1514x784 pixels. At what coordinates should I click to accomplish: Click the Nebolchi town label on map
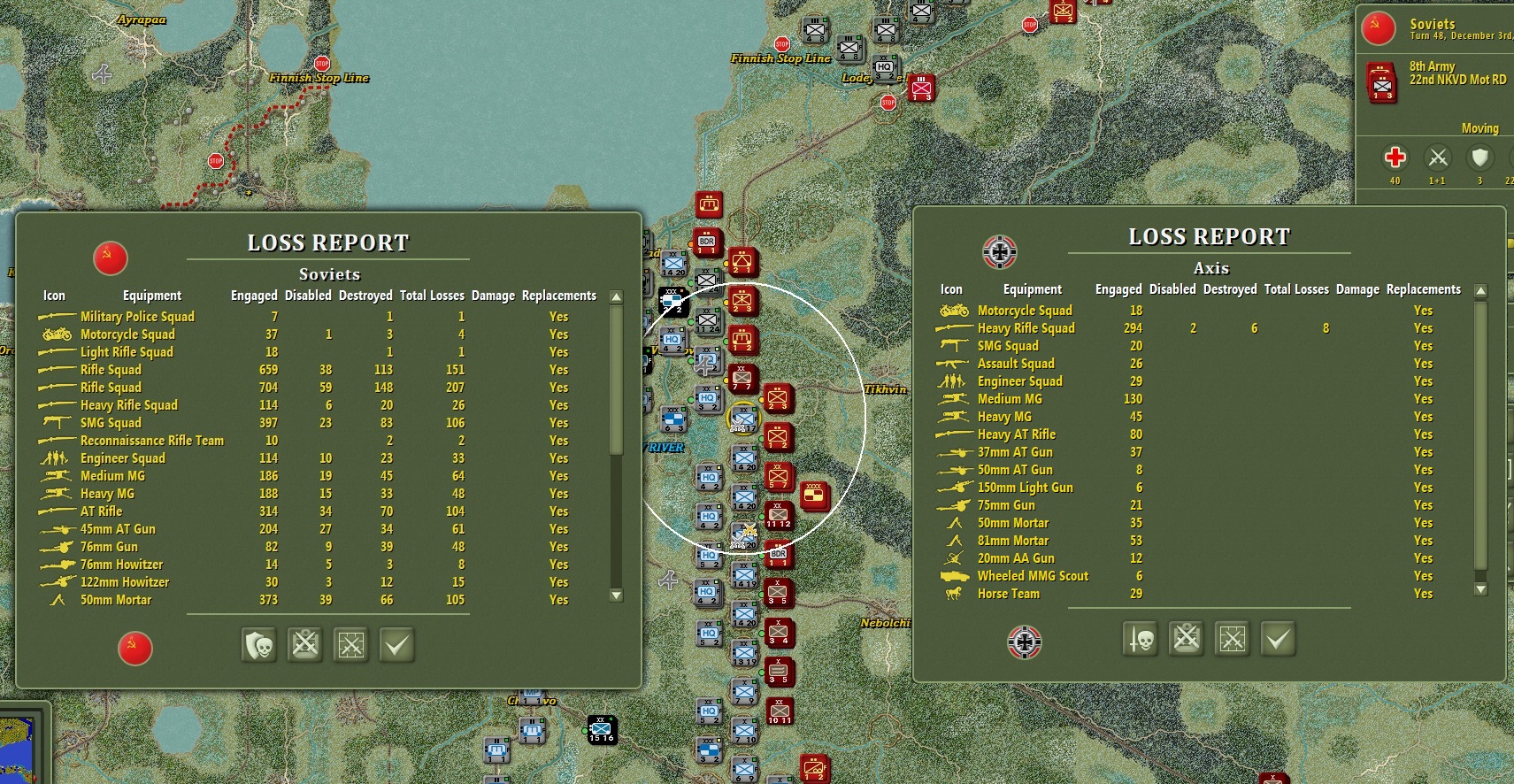(885, 623)
